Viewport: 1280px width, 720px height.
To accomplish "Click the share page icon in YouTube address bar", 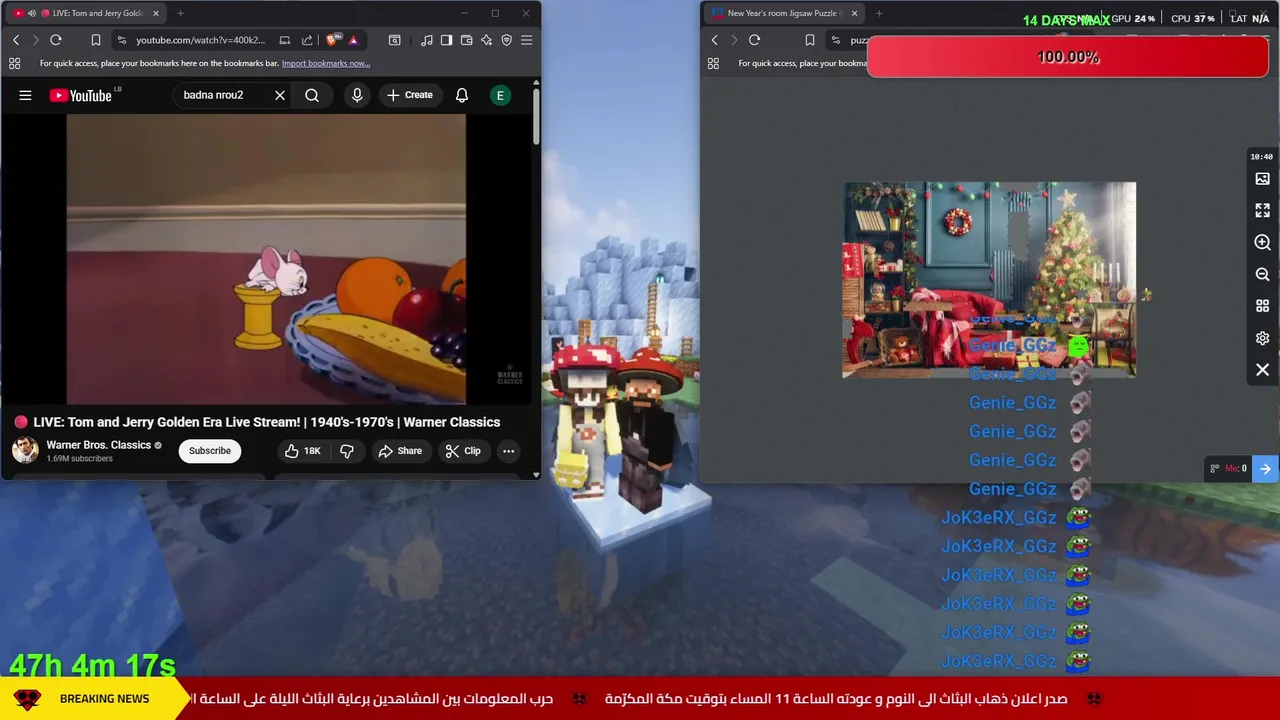I will (x=307, y=40).
